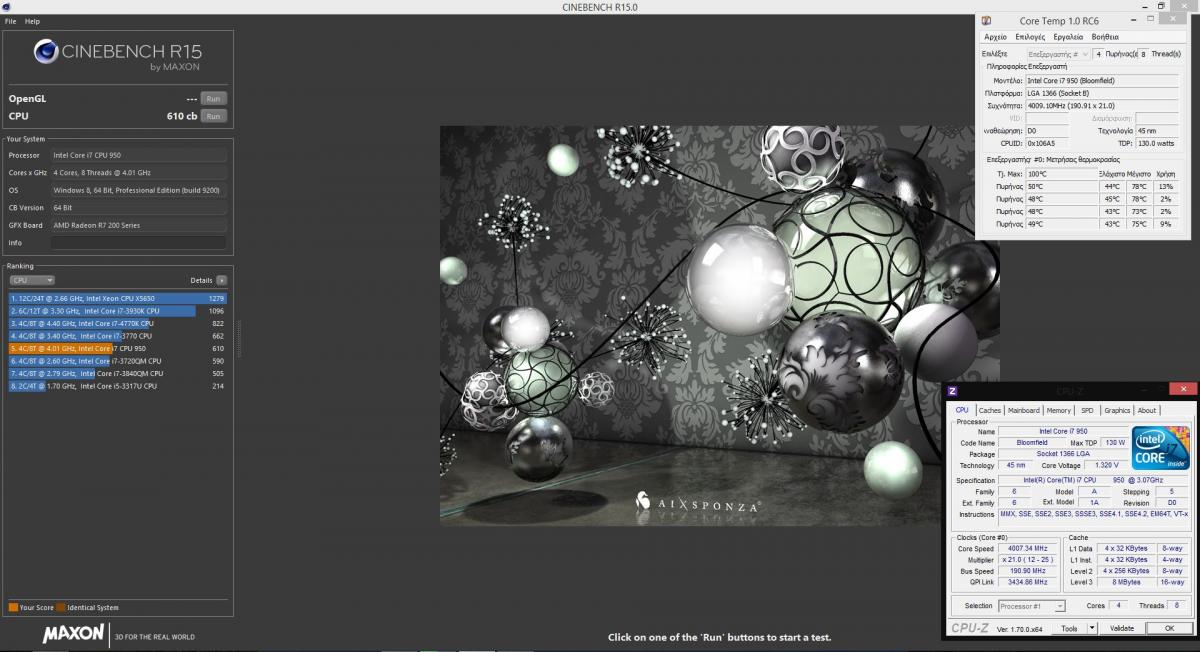Open the Βοήθεια menu in Core Temp

1105,37
